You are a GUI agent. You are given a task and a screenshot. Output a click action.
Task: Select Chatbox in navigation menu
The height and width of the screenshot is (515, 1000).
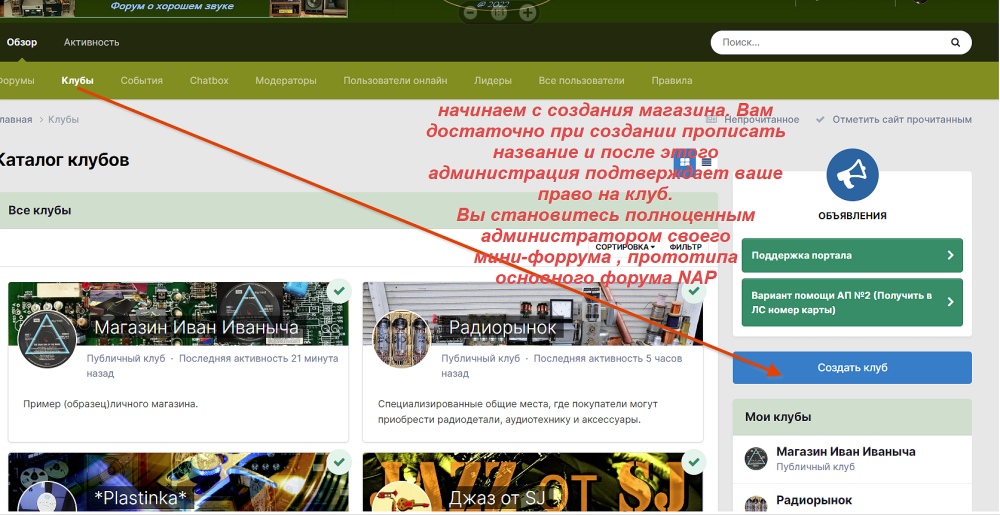pyautogui.click(x=209, y=80)
